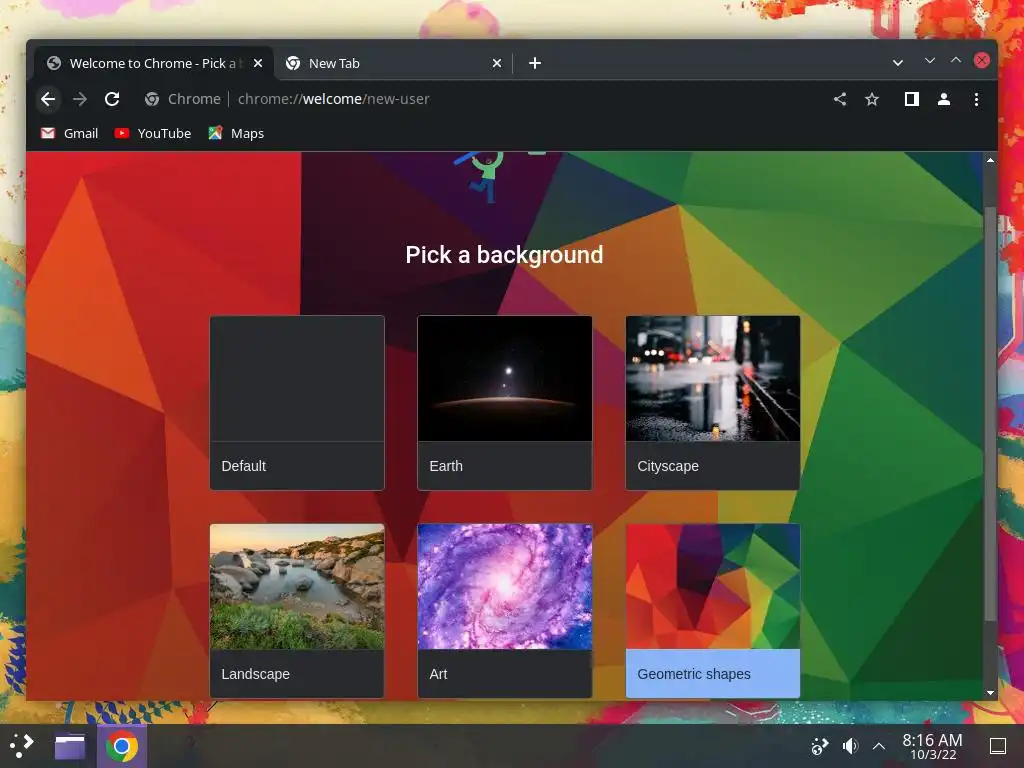Click the forward navigation arrow
The height and width of the screenshot is (768, 1024).
pos(80,99)
